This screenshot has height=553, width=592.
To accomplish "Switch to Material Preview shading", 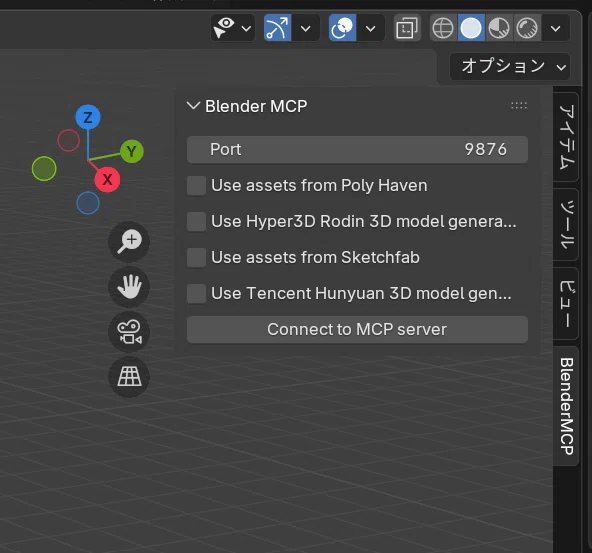I will (499, 28).
